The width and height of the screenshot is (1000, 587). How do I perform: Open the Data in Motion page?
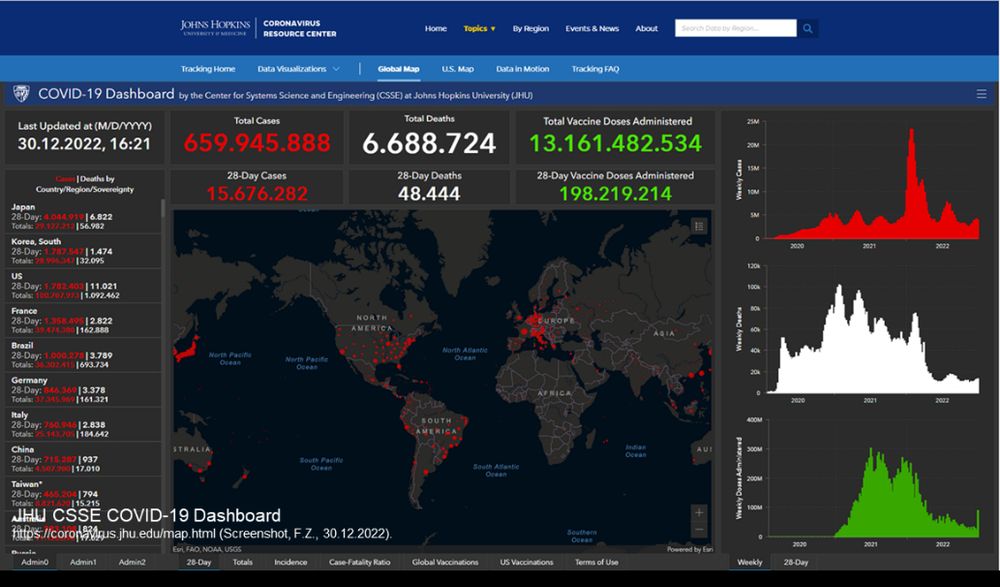tap(522, 69)
